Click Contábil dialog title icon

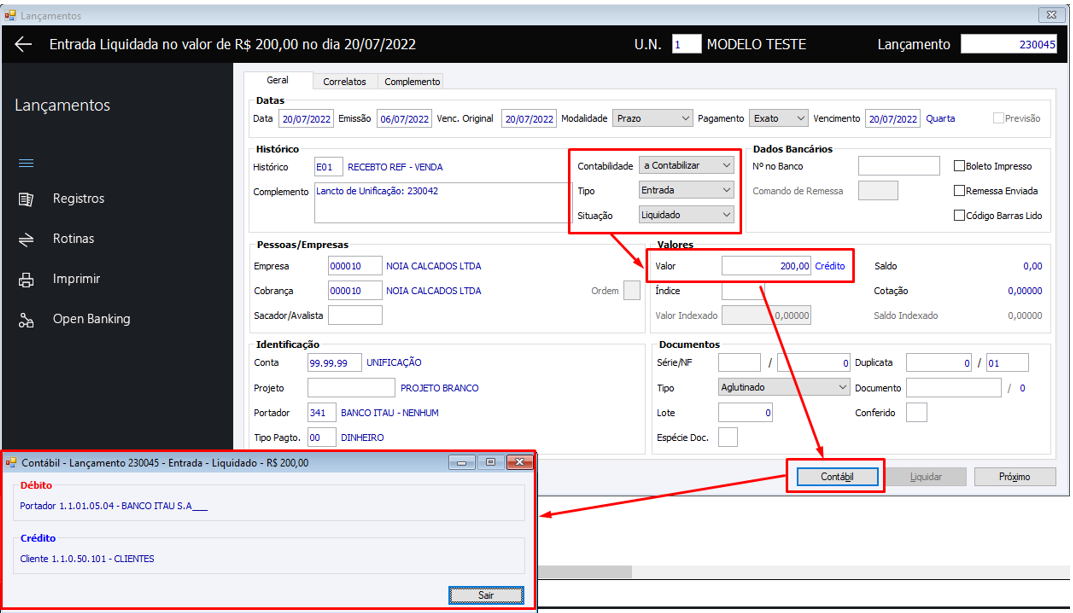(11, 462)
